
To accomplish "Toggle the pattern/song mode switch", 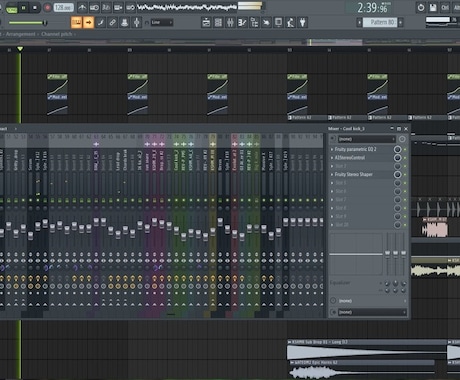I will click(11, 8).
